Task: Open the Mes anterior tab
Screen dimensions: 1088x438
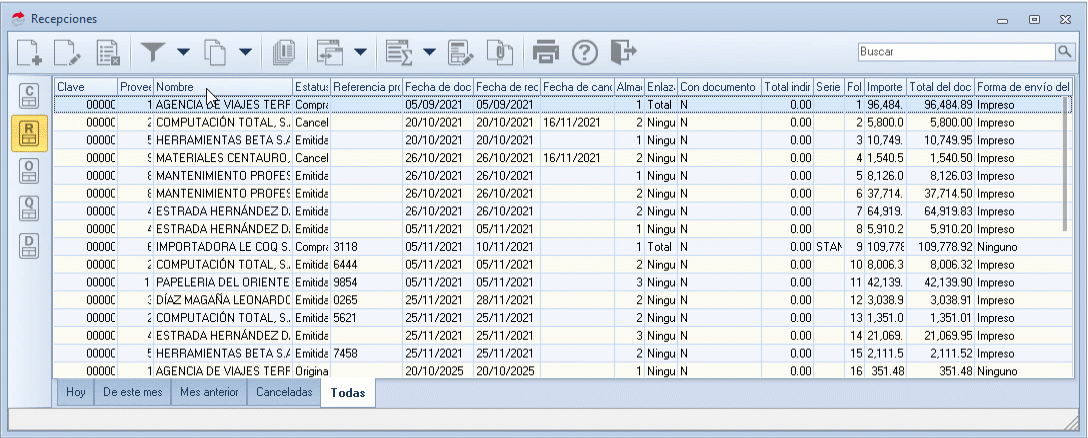Action: point(209,393)
